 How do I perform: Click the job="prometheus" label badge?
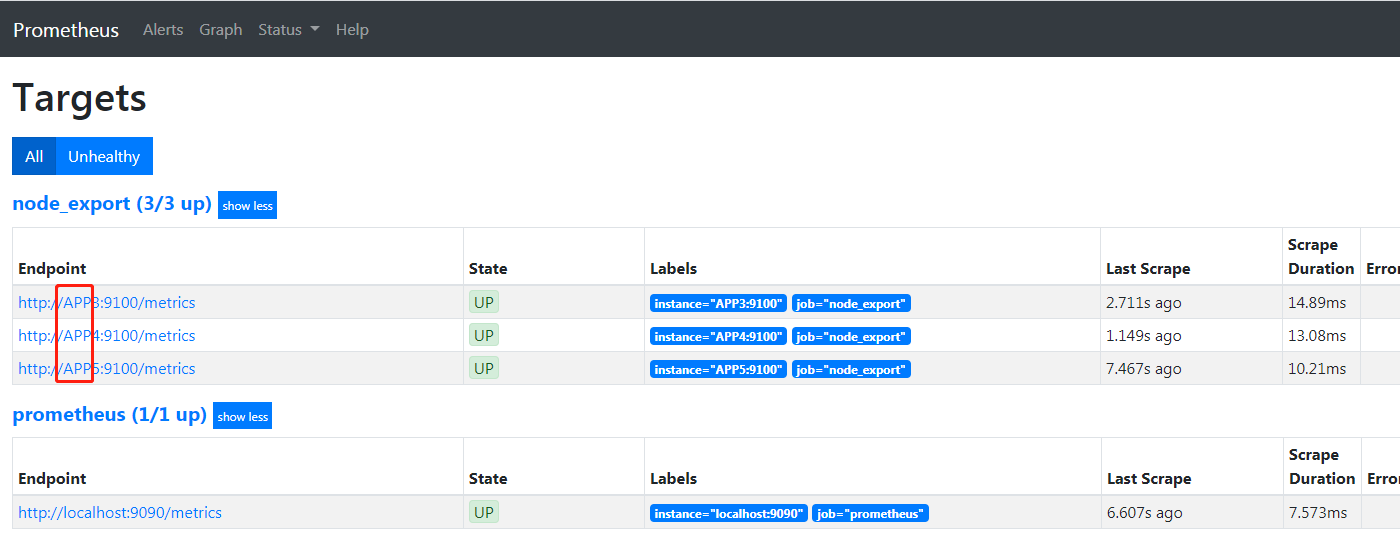870,513
